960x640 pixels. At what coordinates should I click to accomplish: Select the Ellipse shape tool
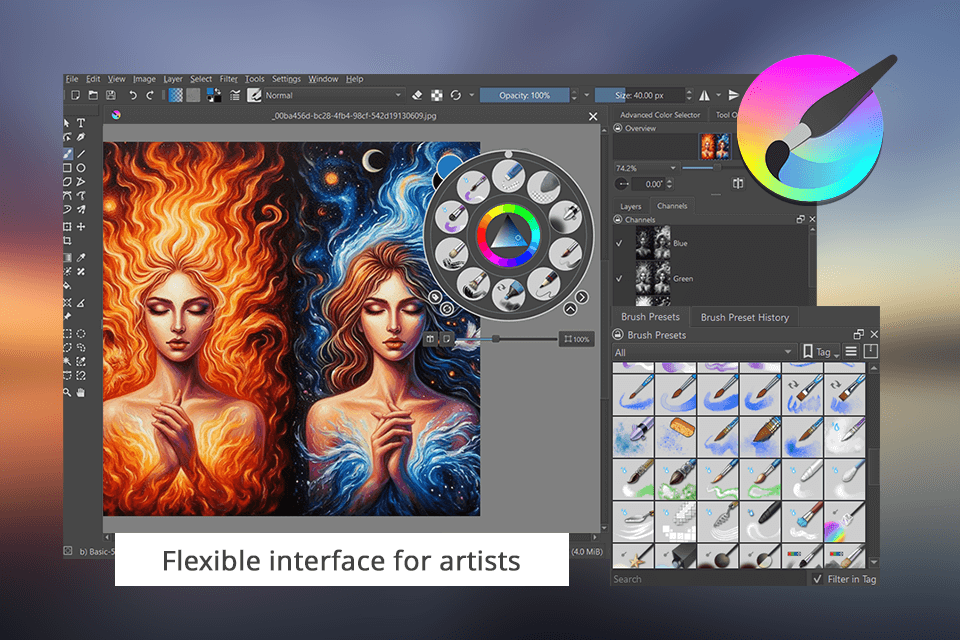[81, 168]
